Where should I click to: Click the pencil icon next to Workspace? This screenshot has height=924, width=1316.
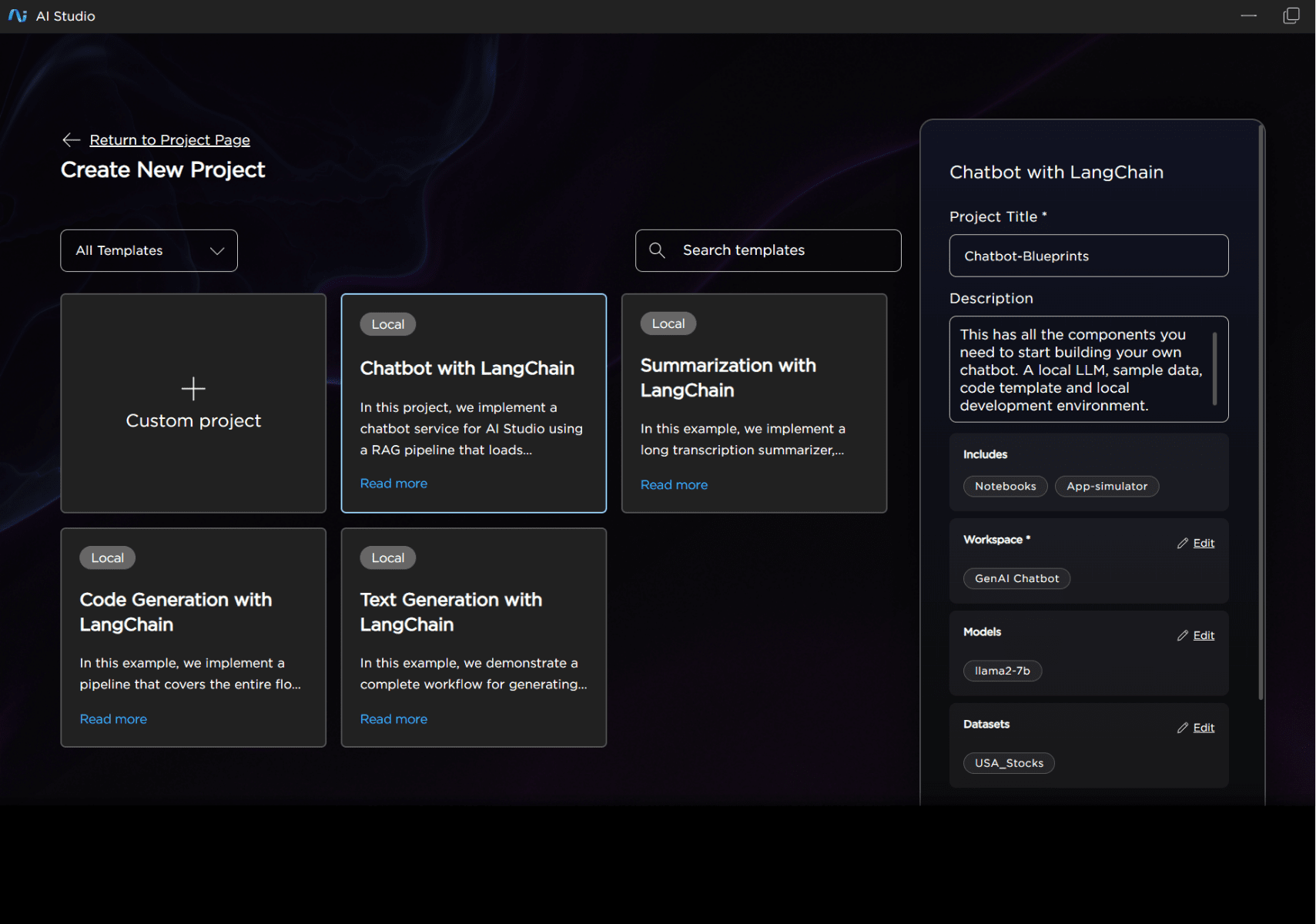[1184, 543]
